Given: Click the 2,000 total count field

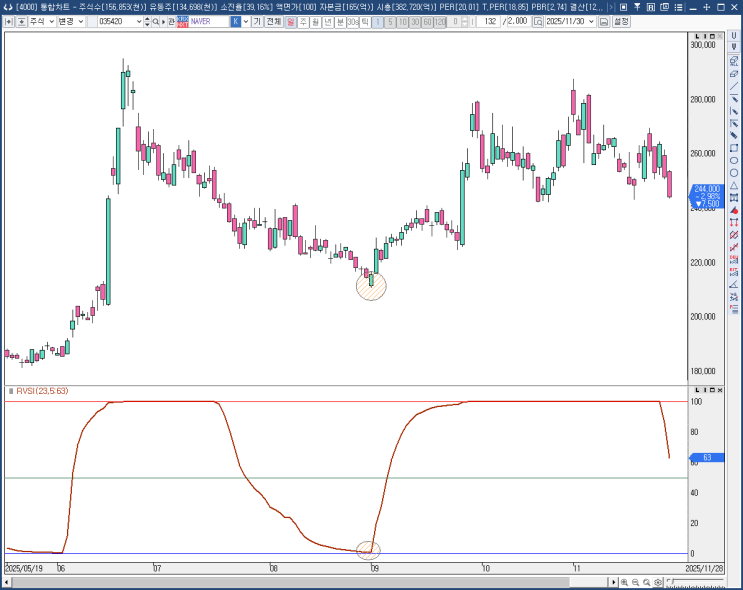Looking at the screenshot, I should tap(518, 22).
